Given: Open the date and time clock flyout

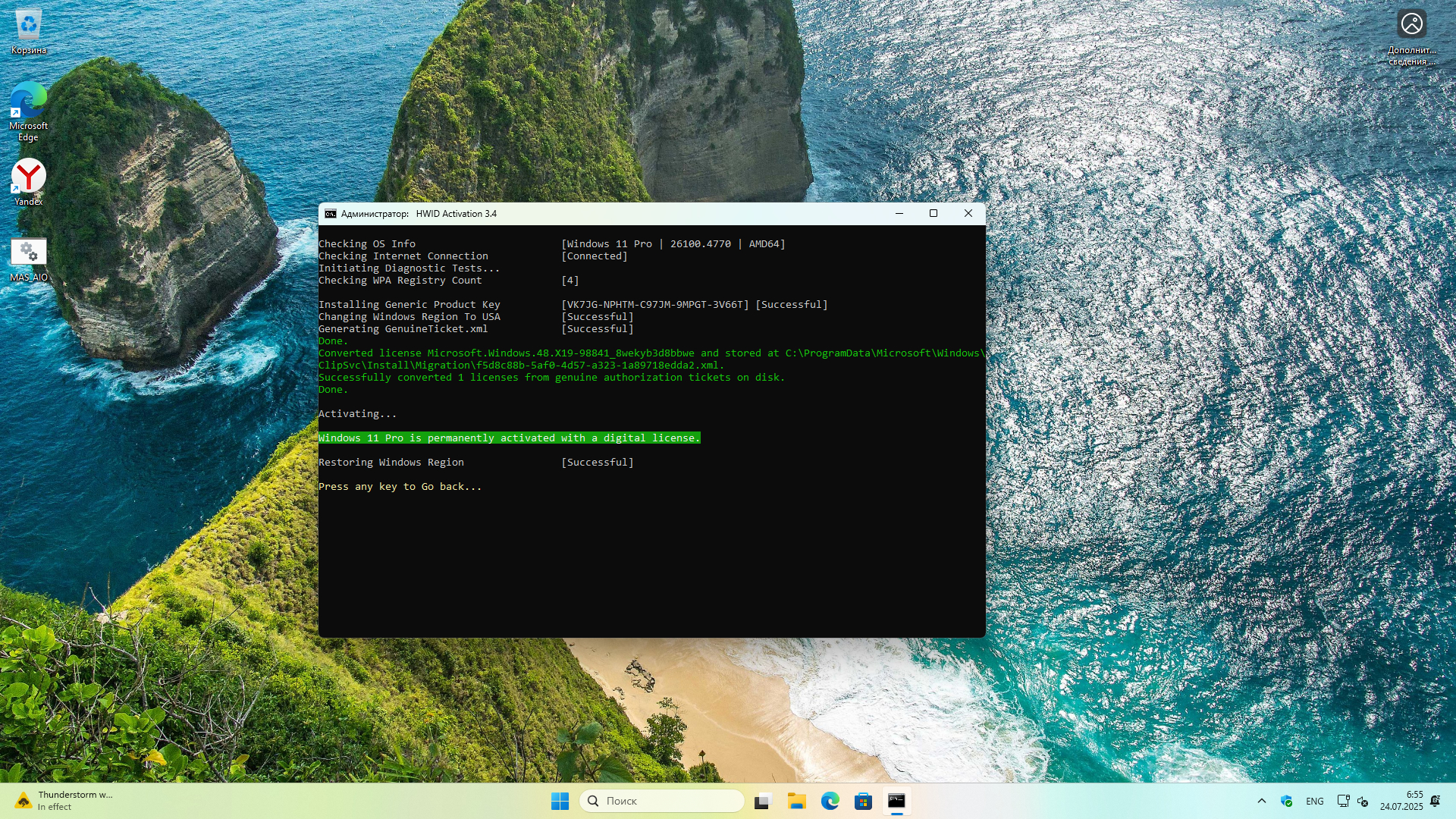Looking at the screenshot, I should [1401, 801].
